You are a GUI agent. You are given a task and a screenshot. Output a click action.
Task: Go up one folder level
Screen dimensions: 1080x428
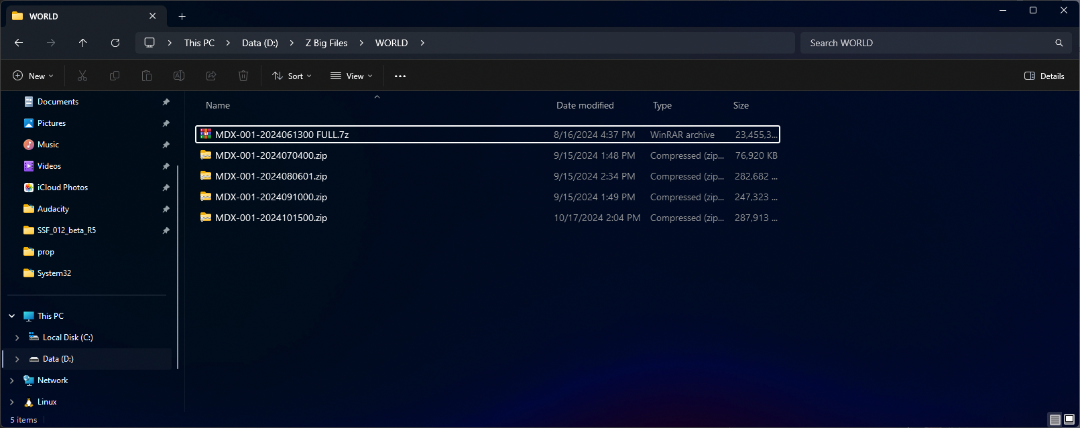(83, 43)
